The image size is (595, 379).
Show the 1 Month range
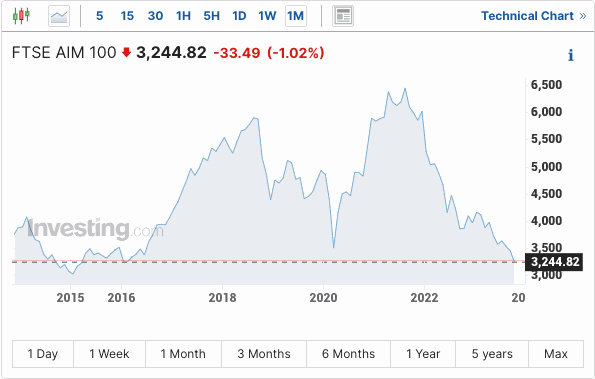click(x=183, y=354)
